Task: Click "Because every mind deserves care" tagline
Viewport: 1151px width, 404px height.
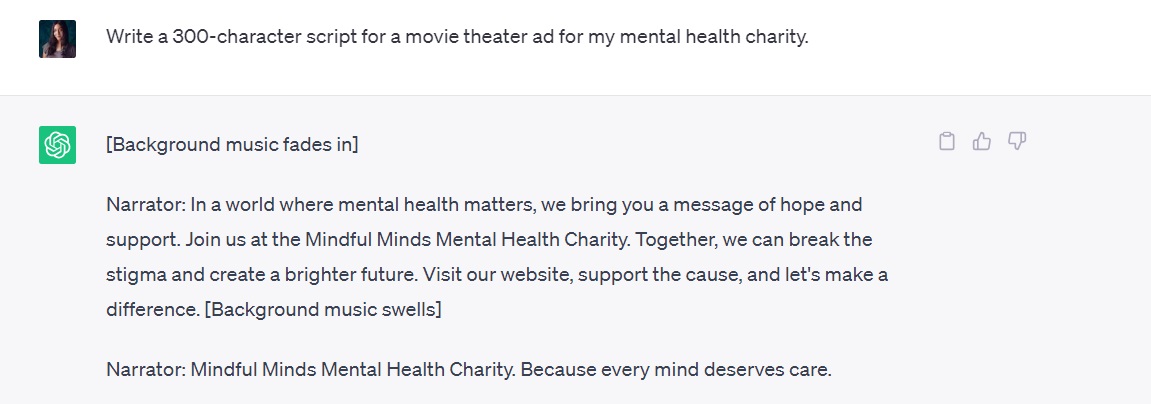Action: (x=676, y=369)
